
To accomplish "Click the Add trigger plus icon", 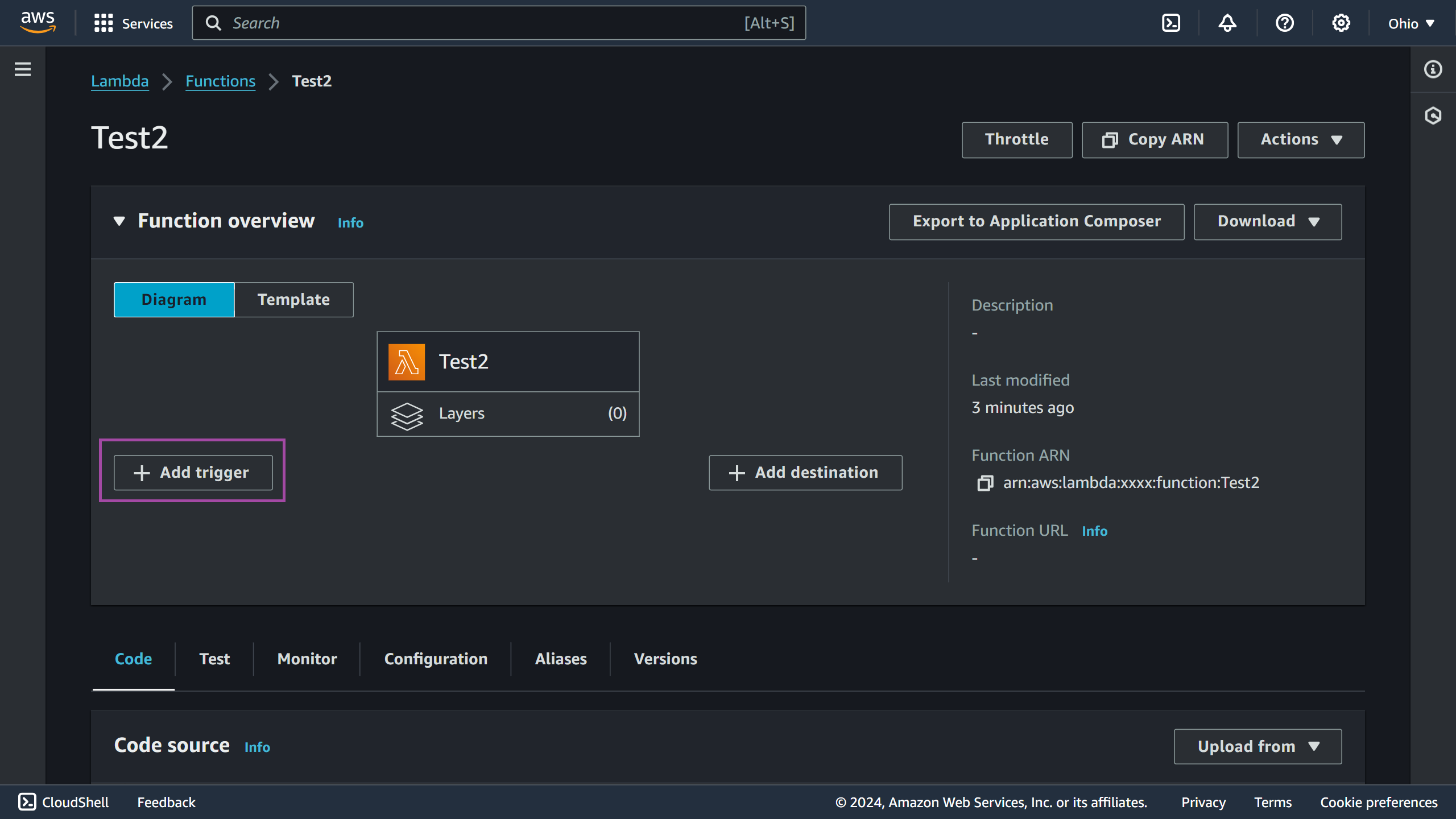I will 140,472.
